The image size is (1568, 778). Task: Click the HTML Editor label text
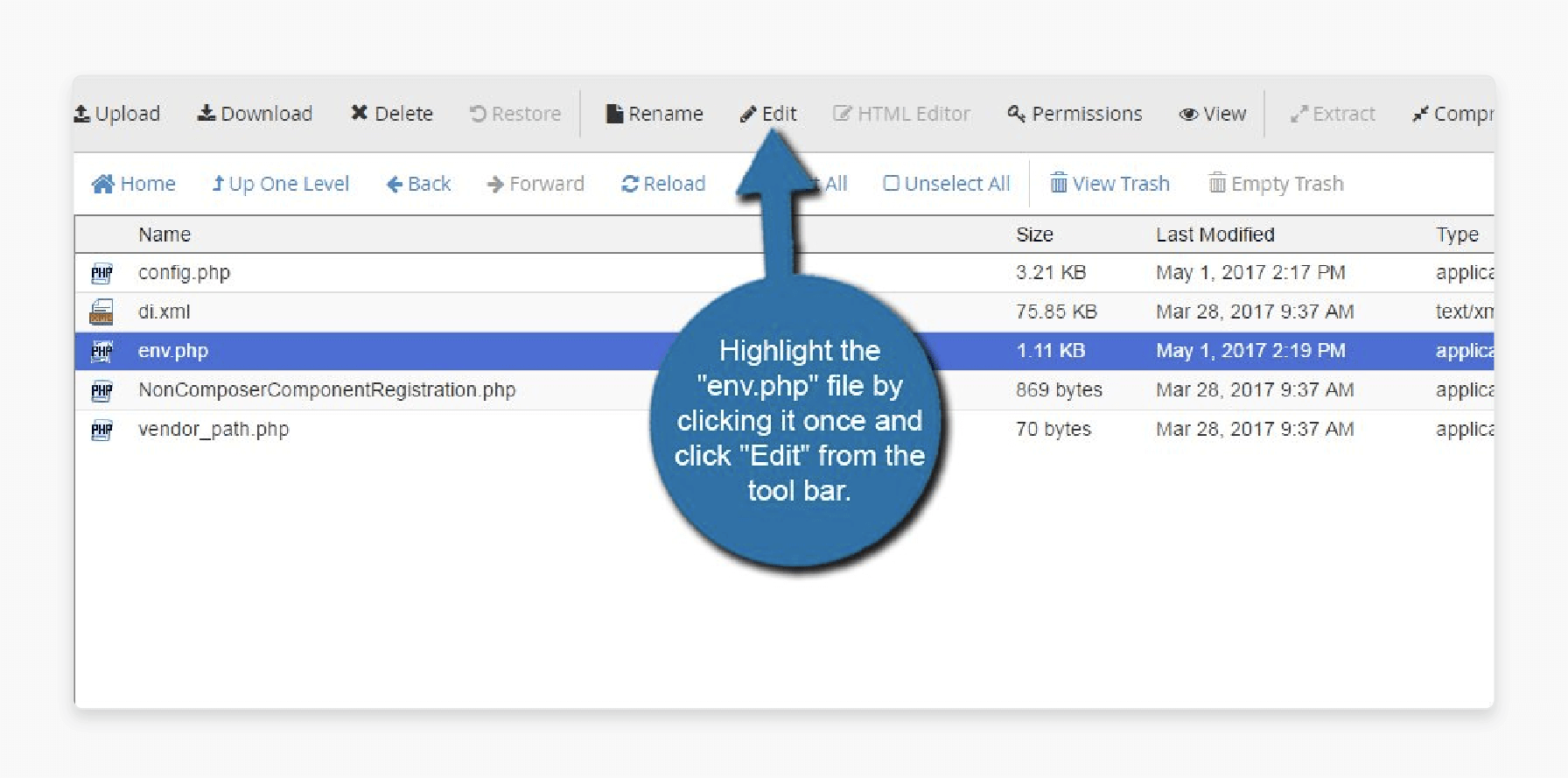(913, 114)
